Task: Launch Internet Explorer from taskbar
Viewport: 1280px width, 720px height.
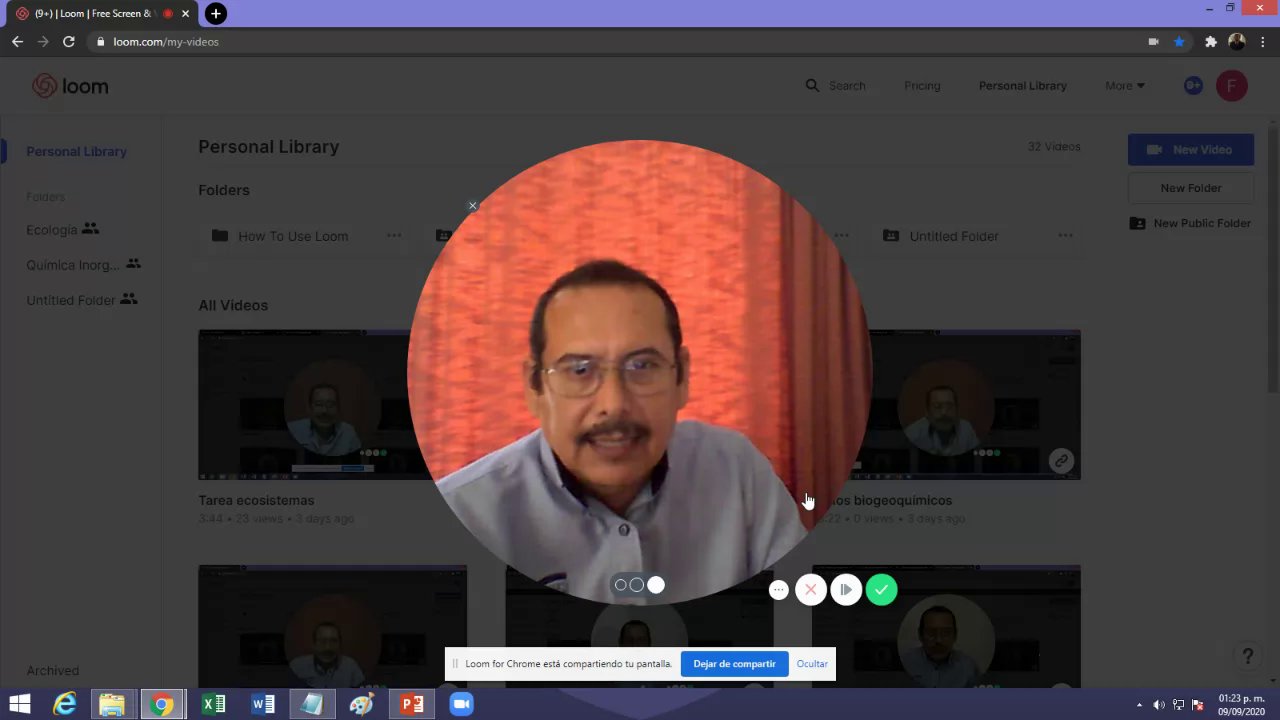Action: (x=65, y=704)
